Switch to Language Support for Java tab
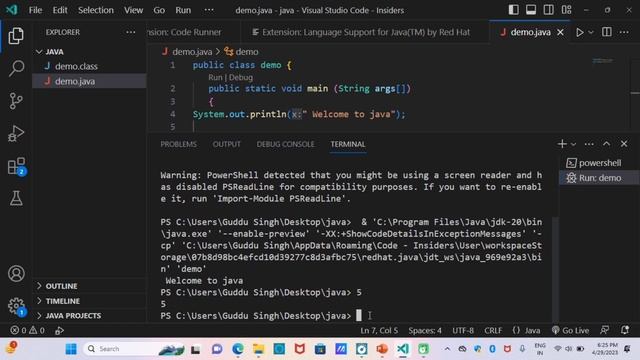Viewport: 640px width, 360px height. 364,32
